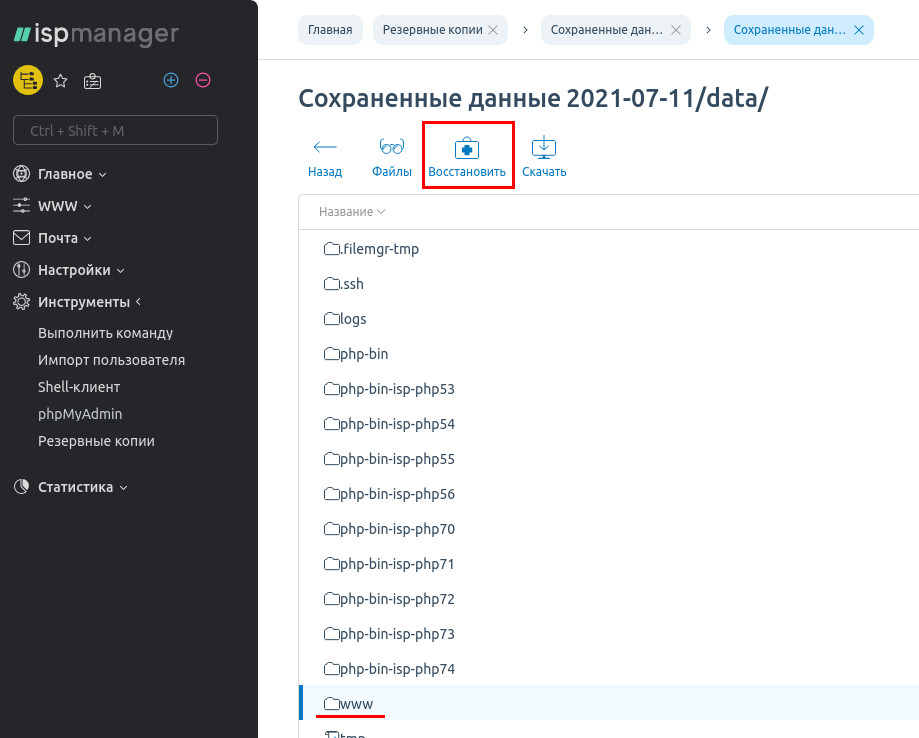
Task: Close the Резервные копии tab
Action: pyautogui.click(x=492, y=30)
